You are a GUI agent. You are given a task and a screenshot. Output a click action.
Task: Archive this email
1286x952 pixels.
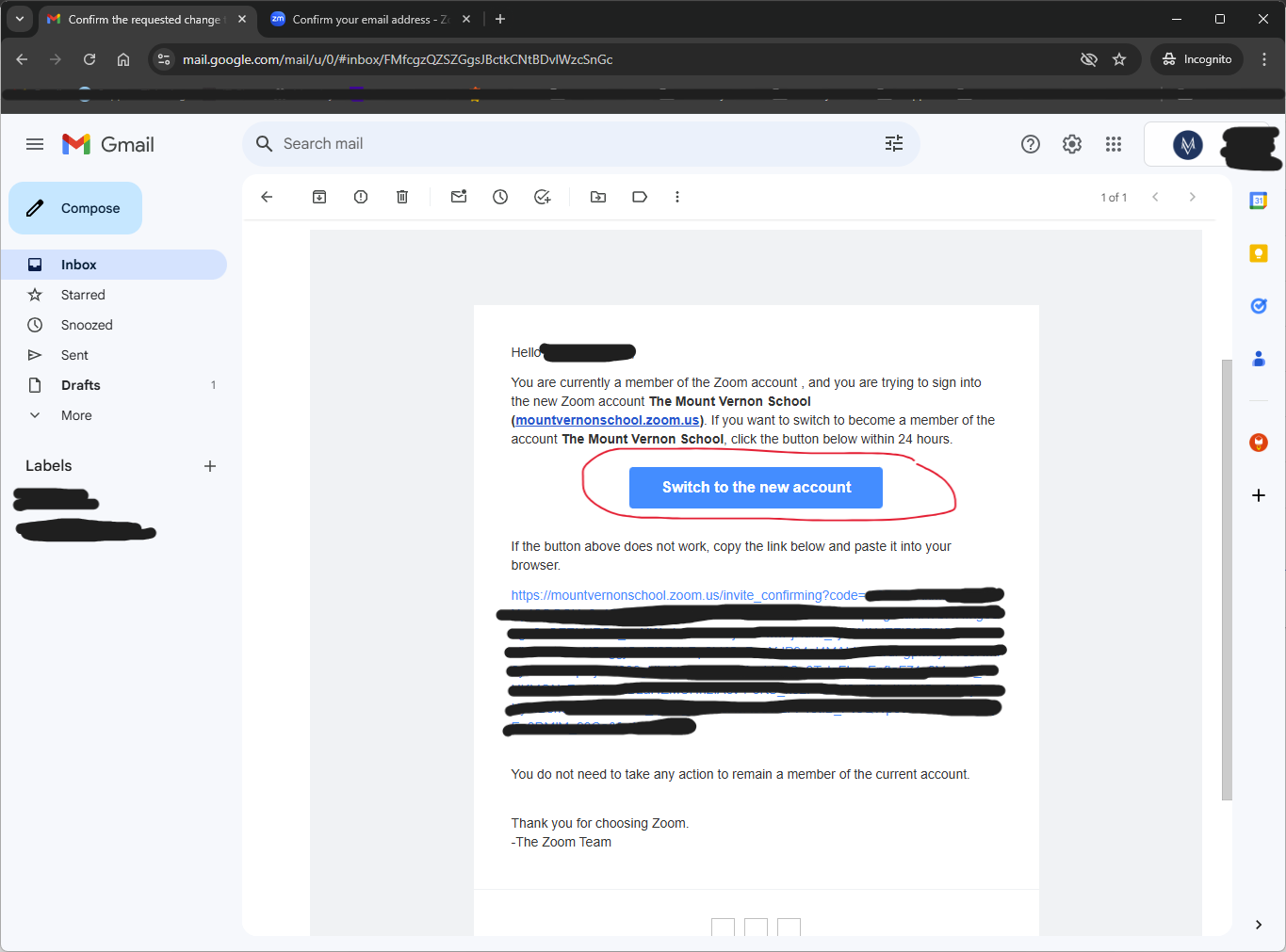(319, 197)
